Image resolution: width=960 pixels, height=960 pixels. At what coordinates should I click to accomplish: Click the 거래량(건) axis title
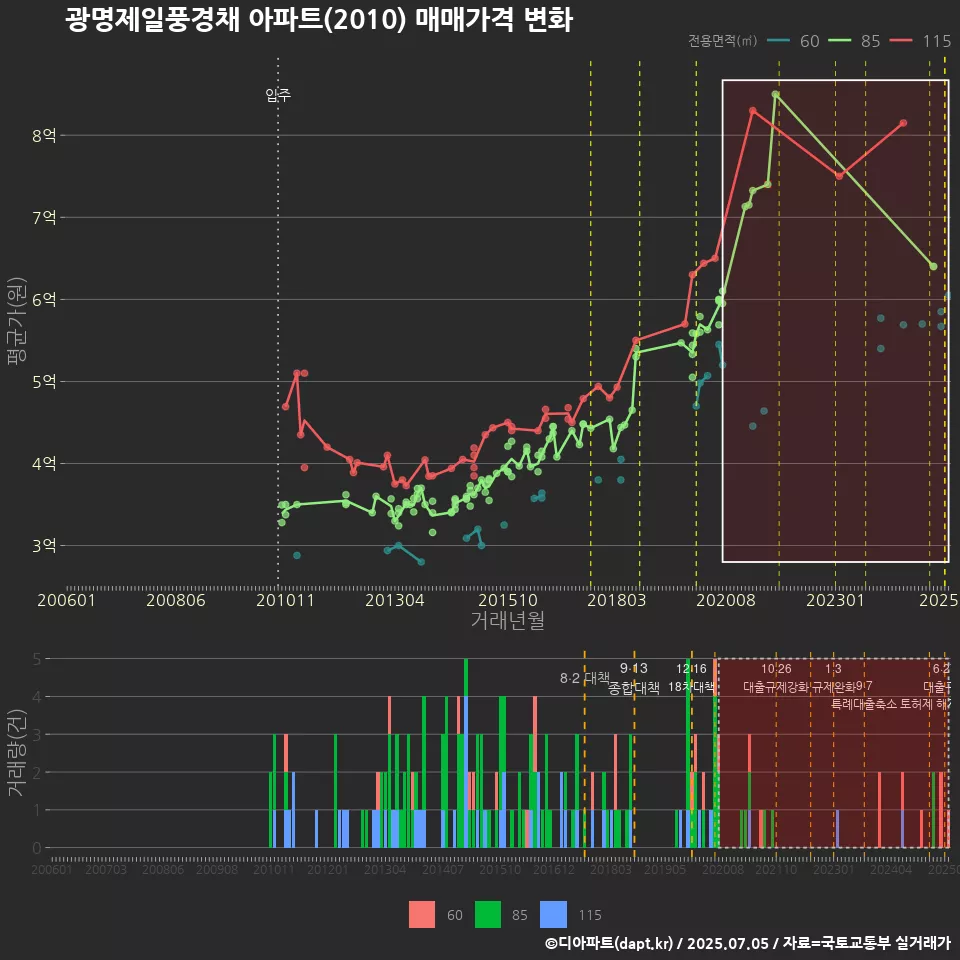[16, 753]
